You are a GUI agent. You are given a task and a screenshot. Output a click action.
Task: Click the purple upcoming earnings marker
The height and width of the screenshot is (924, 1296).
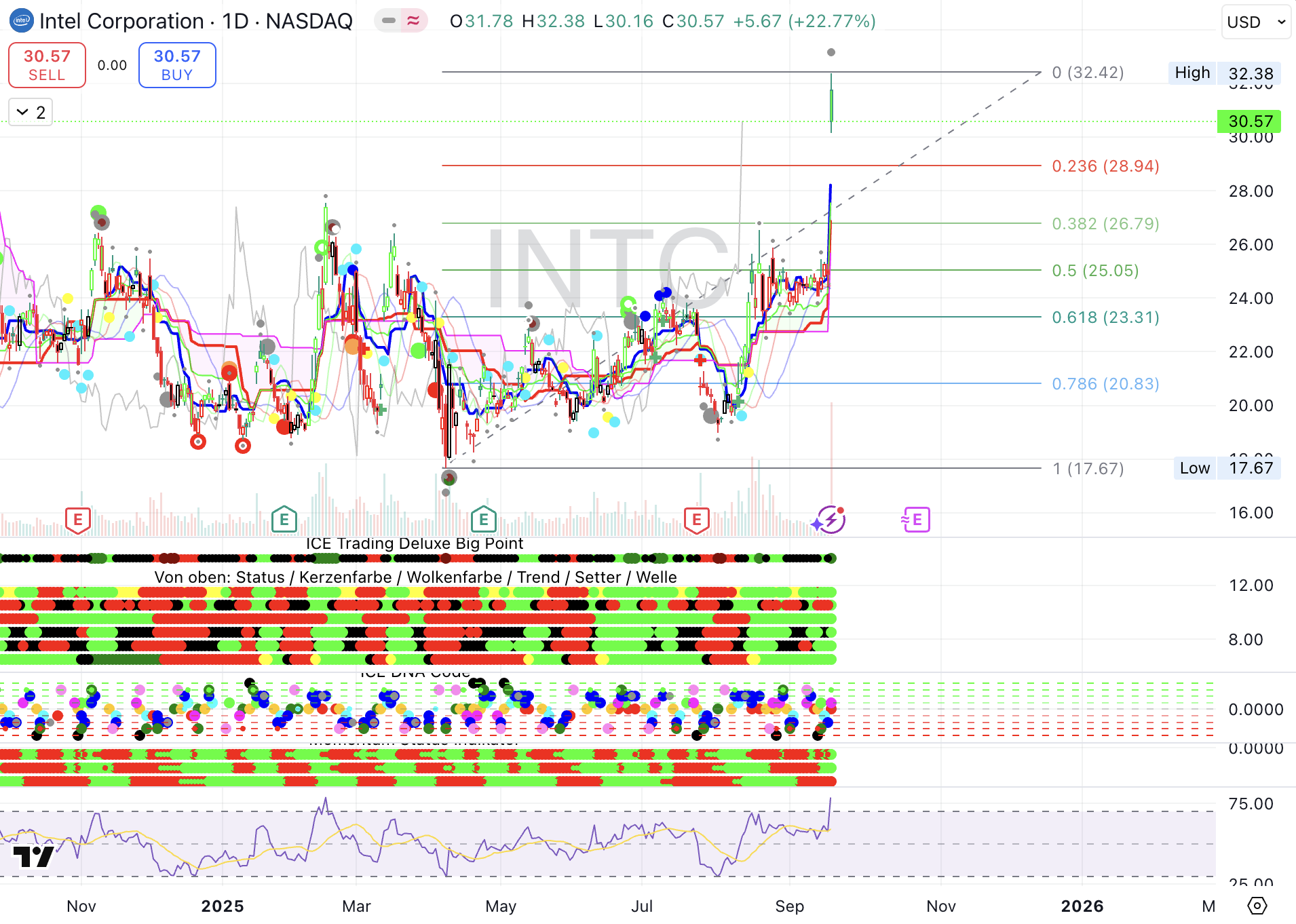(x=916, y=520)
